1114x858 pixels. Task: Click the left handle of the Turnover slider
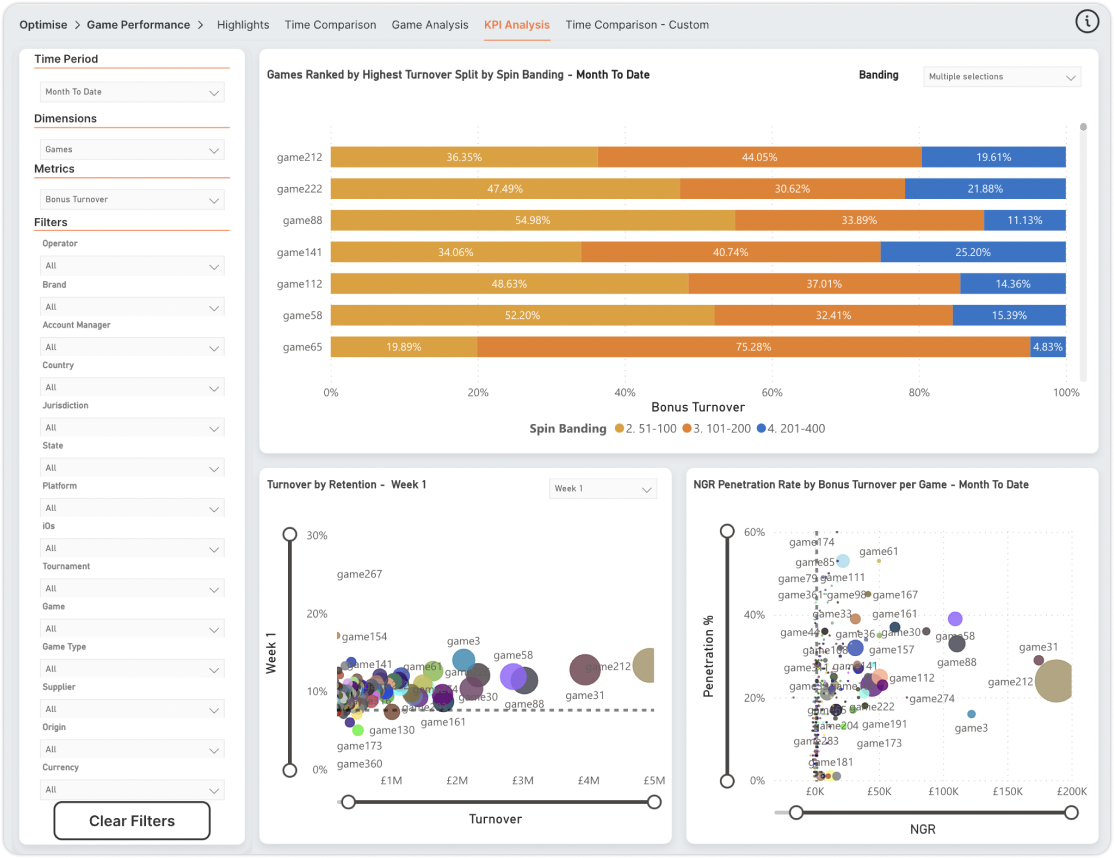click(347, 801)
